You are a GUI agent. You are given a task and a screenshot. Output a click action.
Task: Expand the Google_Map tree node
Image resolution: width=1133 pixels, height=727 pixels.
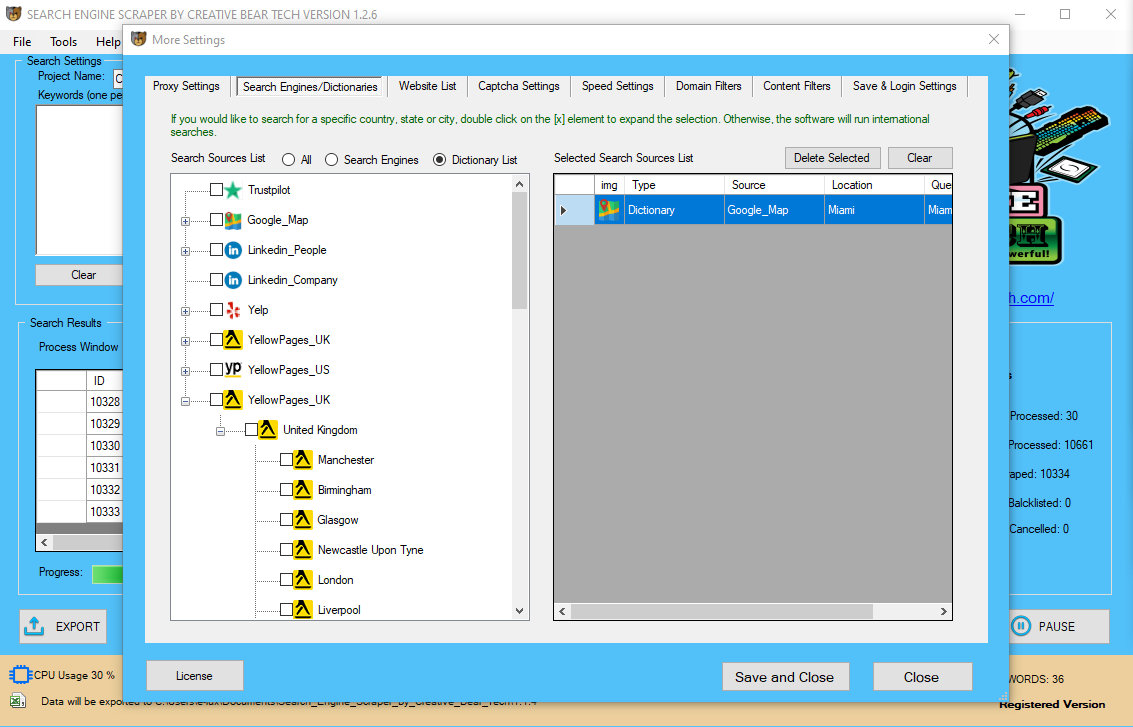[186, 221]
